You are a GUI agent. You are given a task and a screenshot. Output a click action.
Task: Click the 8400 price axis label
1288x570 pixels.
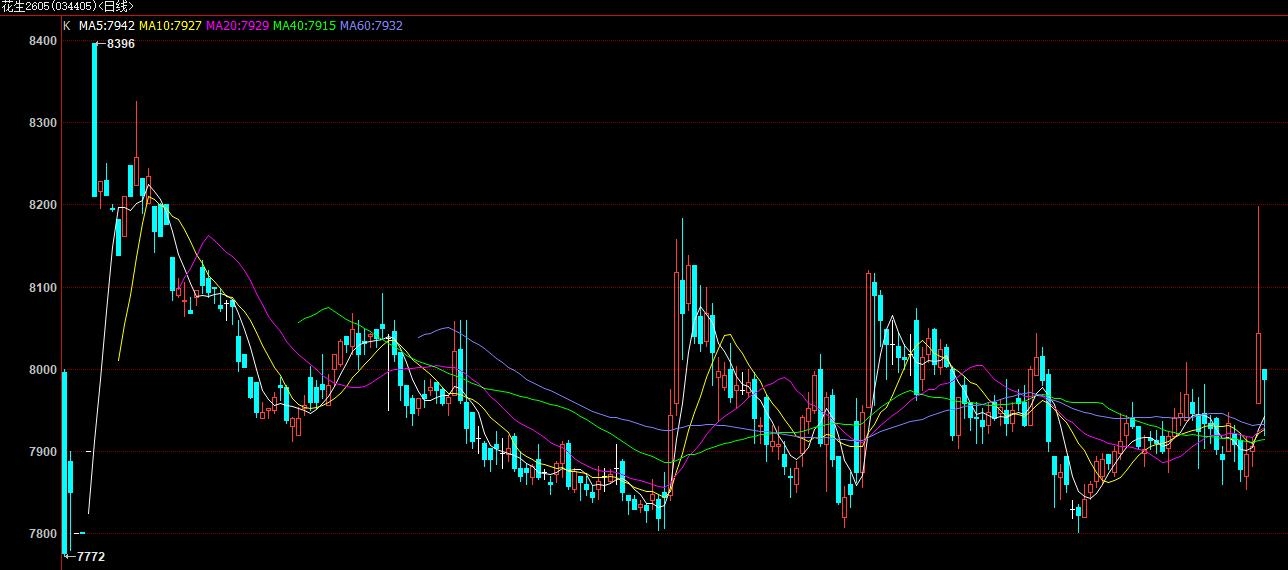pos(43,41)
